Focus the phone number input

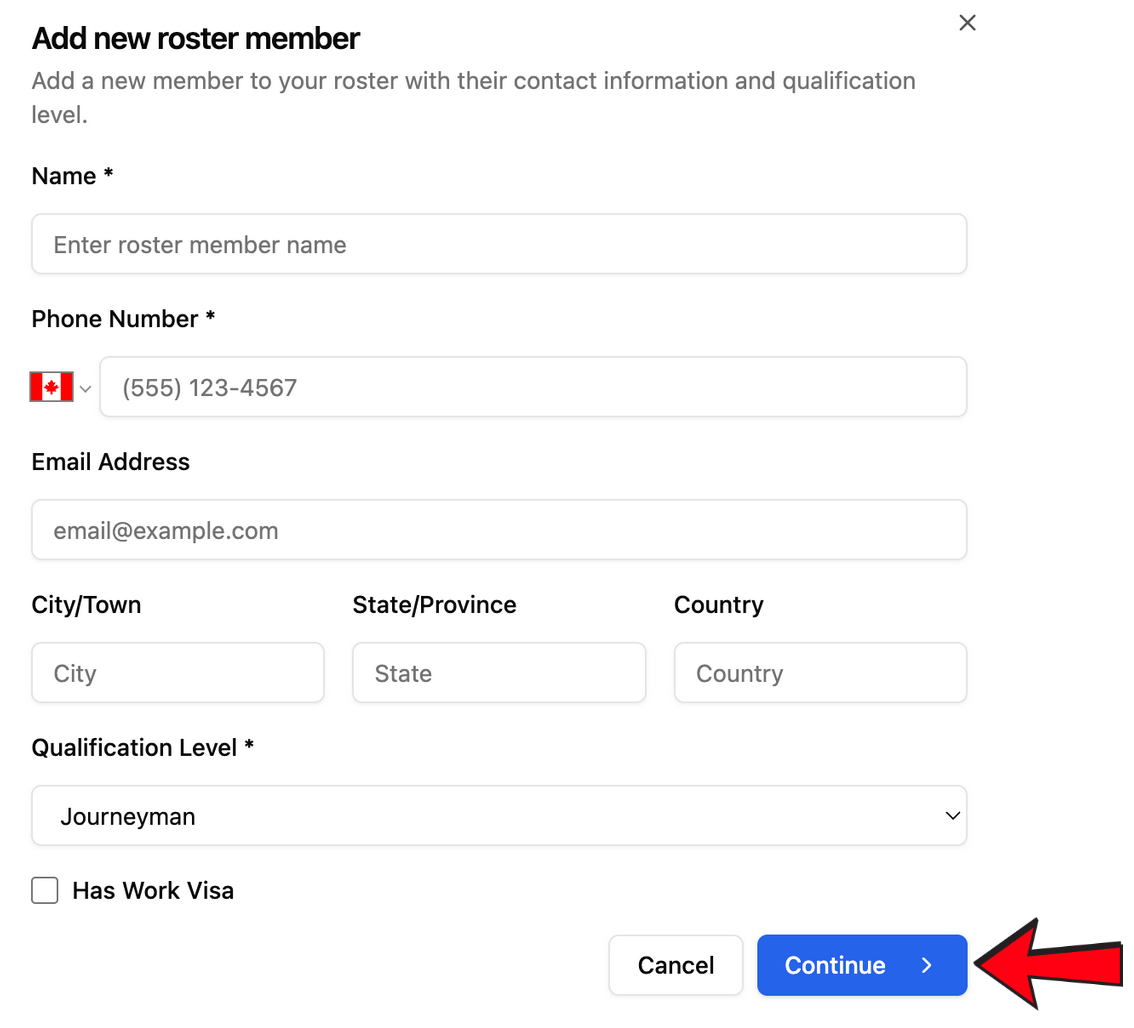click(x=532, y=386)
